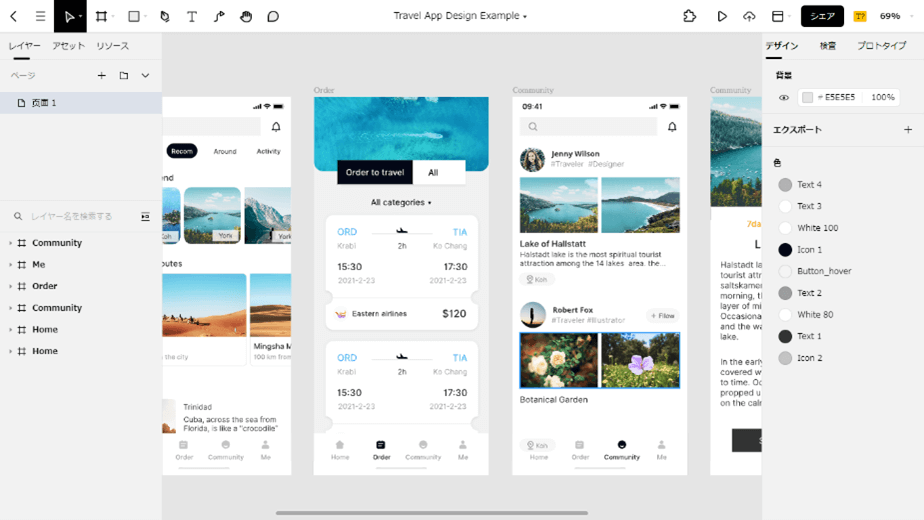Click the background opacity 100% field
This screenshot has width=924, height=520.
[x=883, y=97]
